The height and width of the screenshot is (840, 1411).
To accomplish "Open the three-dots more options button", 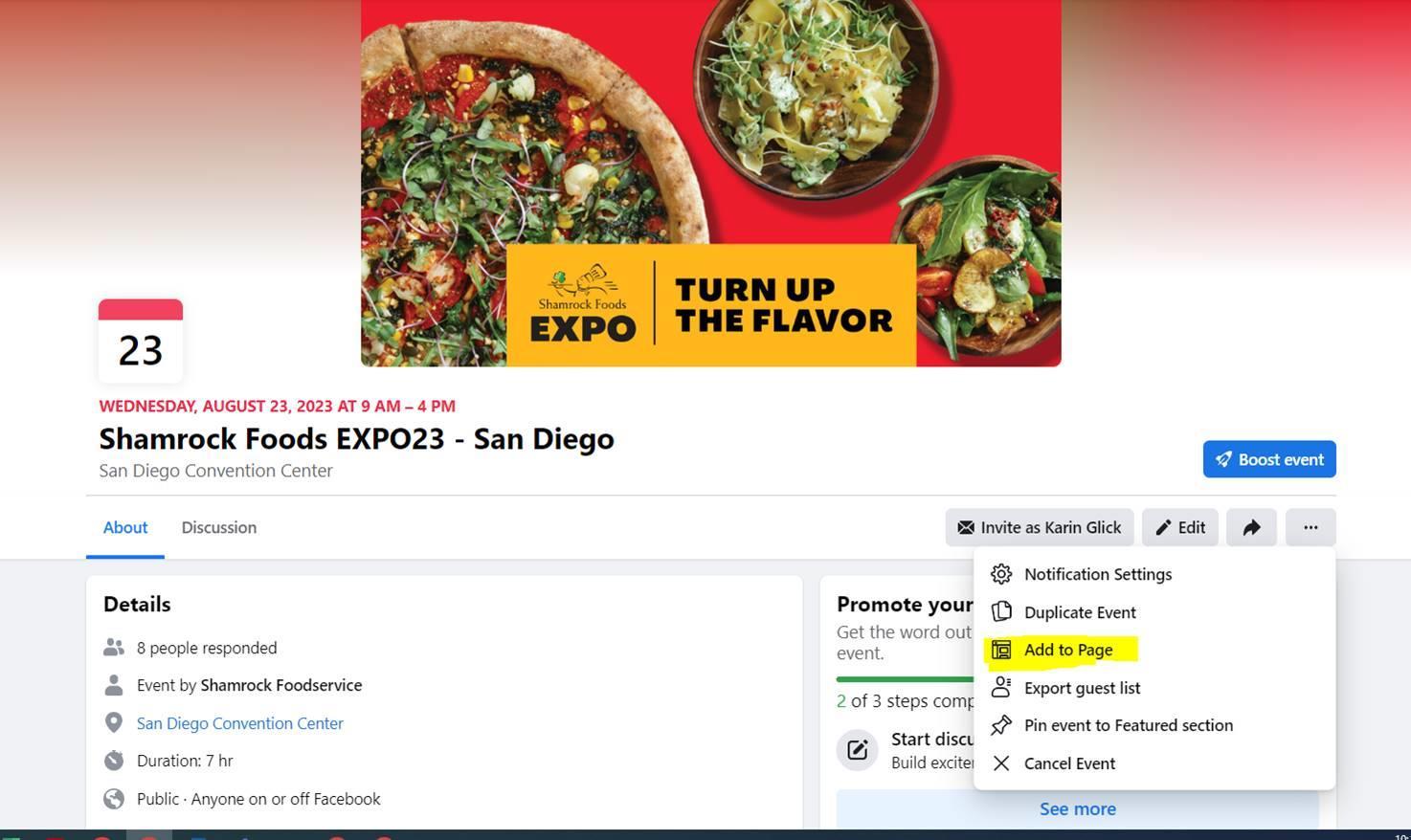I will [x=1310, y=527].
